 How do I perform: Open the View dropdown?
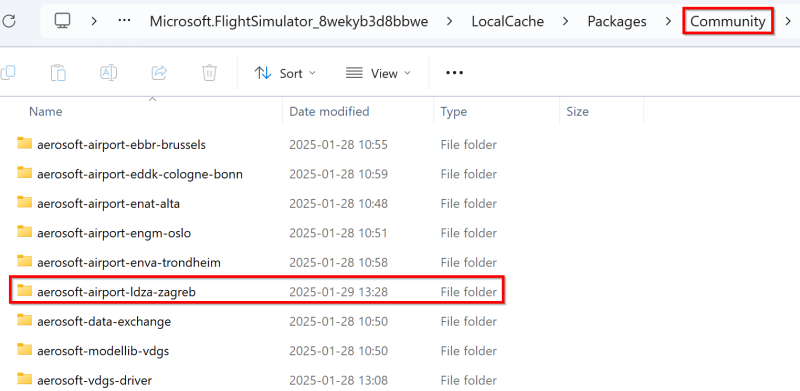378,74
